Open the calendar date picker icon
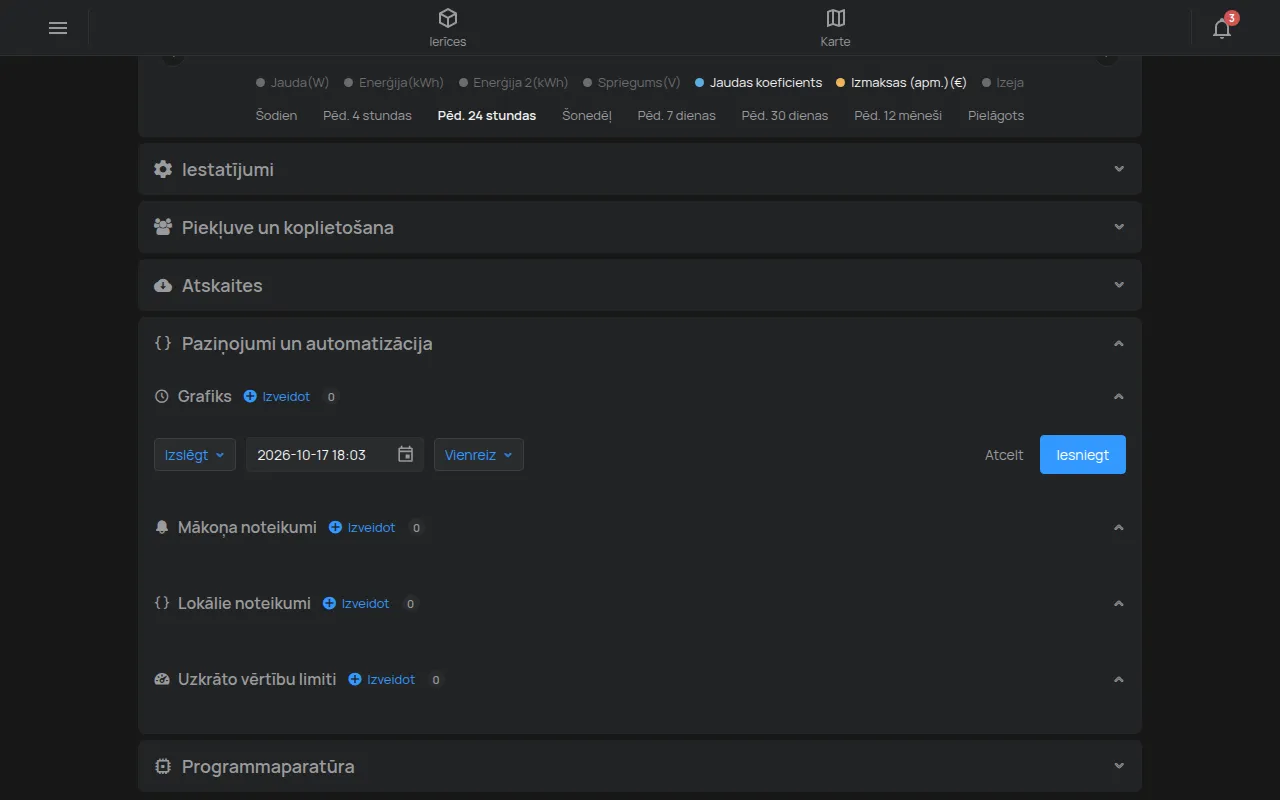The width and height of the screenshot is (1280, 800). coord(405,455)
